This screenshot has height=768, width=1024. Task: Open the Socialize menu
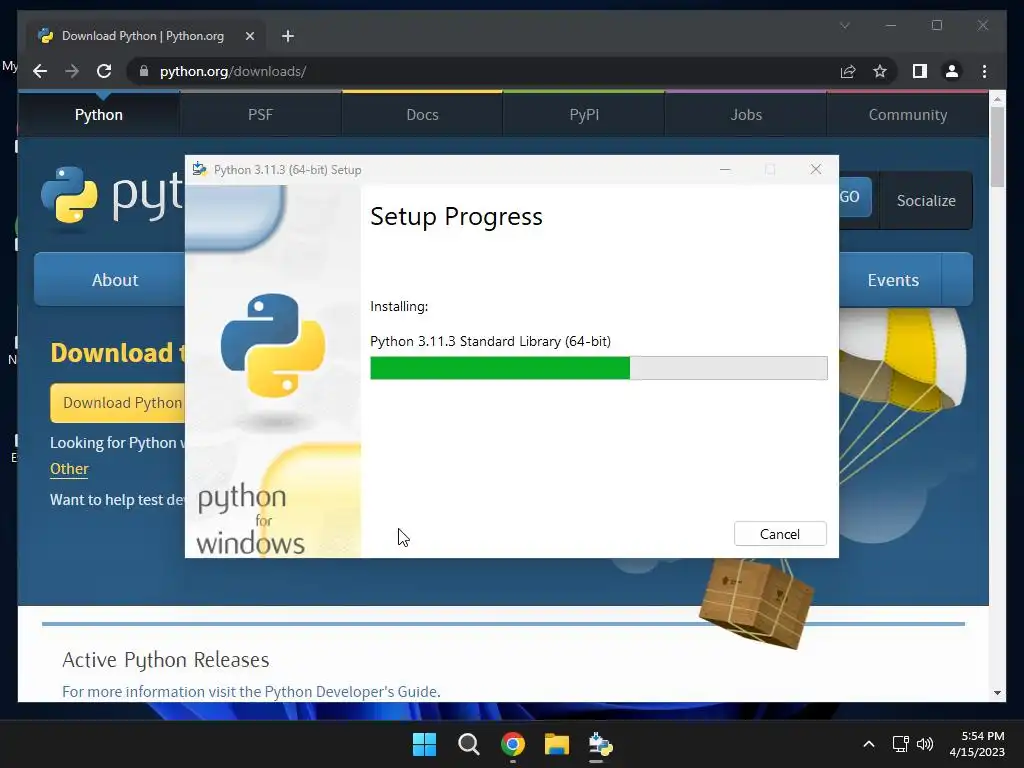(x=926, y=200)
